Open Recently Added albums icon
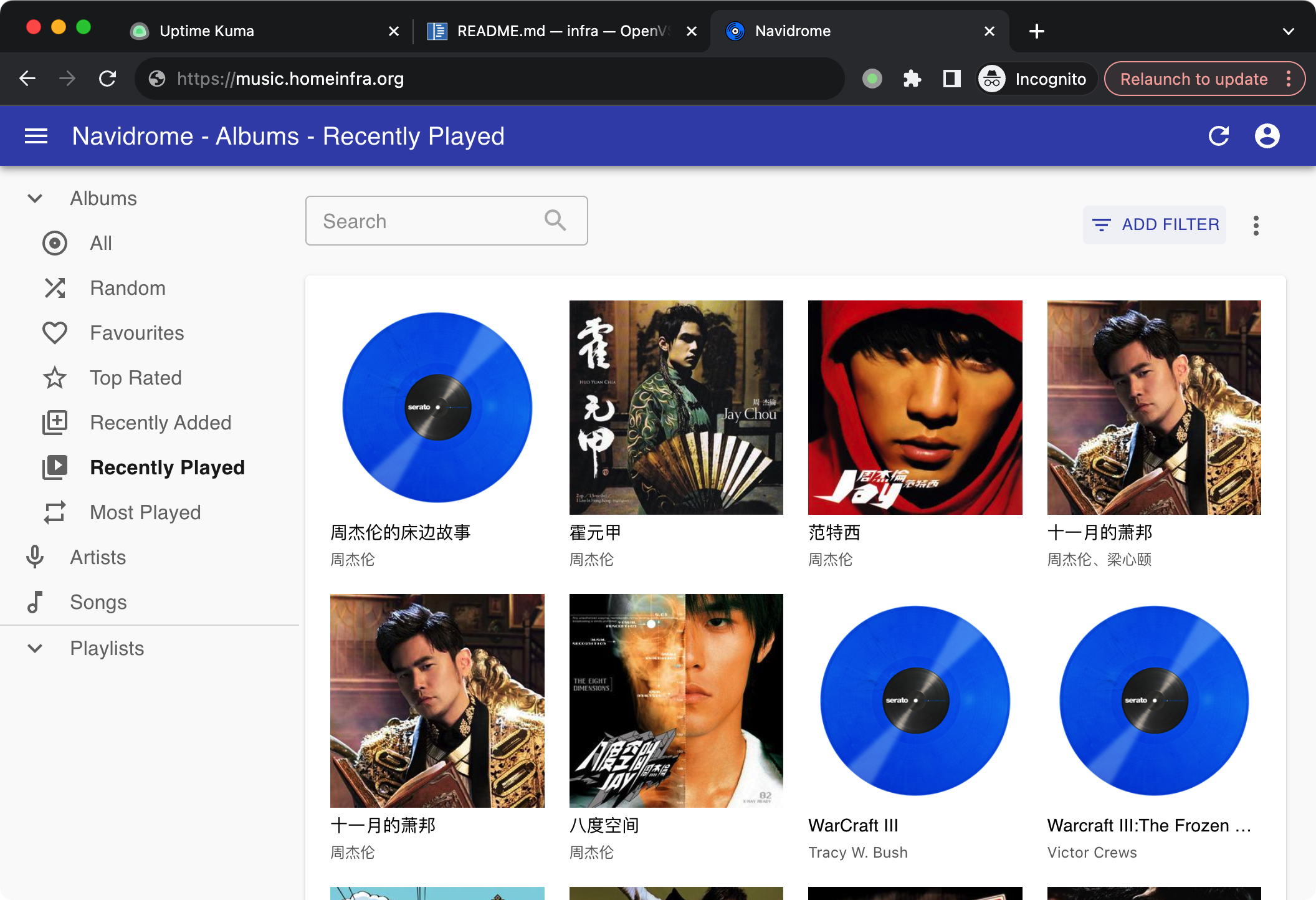The width and height of the screenshot is (1316, 900). coord(55,423)
